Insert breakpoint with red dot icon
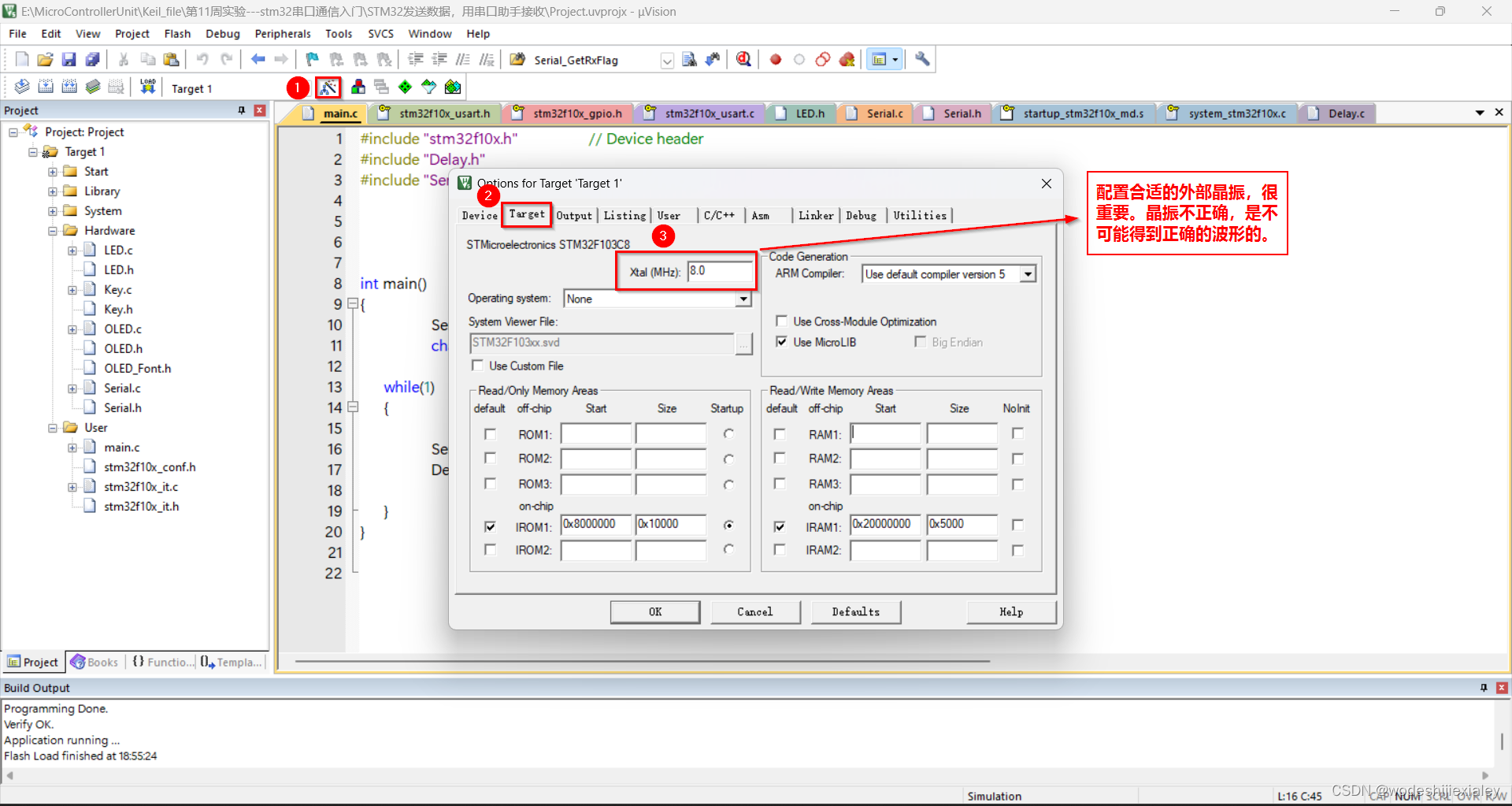The height and width of the screenshot is (806, 1512). 776,59
